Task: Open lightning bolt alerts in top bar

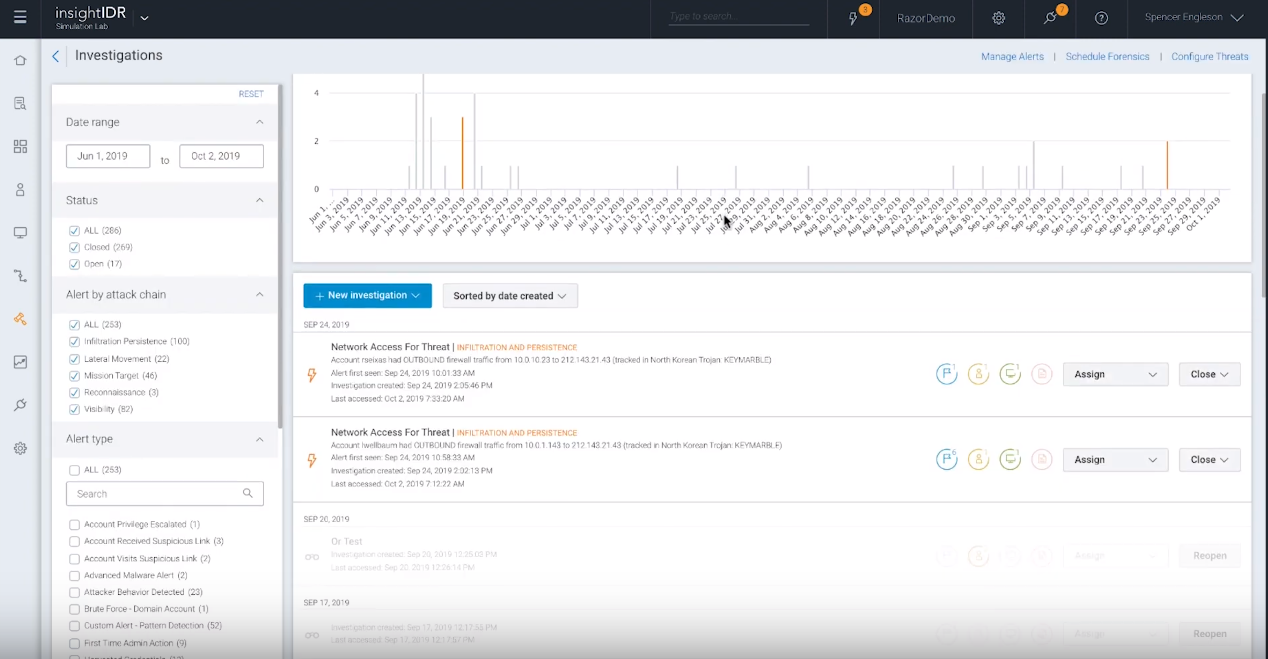Action: click(854, 18)
